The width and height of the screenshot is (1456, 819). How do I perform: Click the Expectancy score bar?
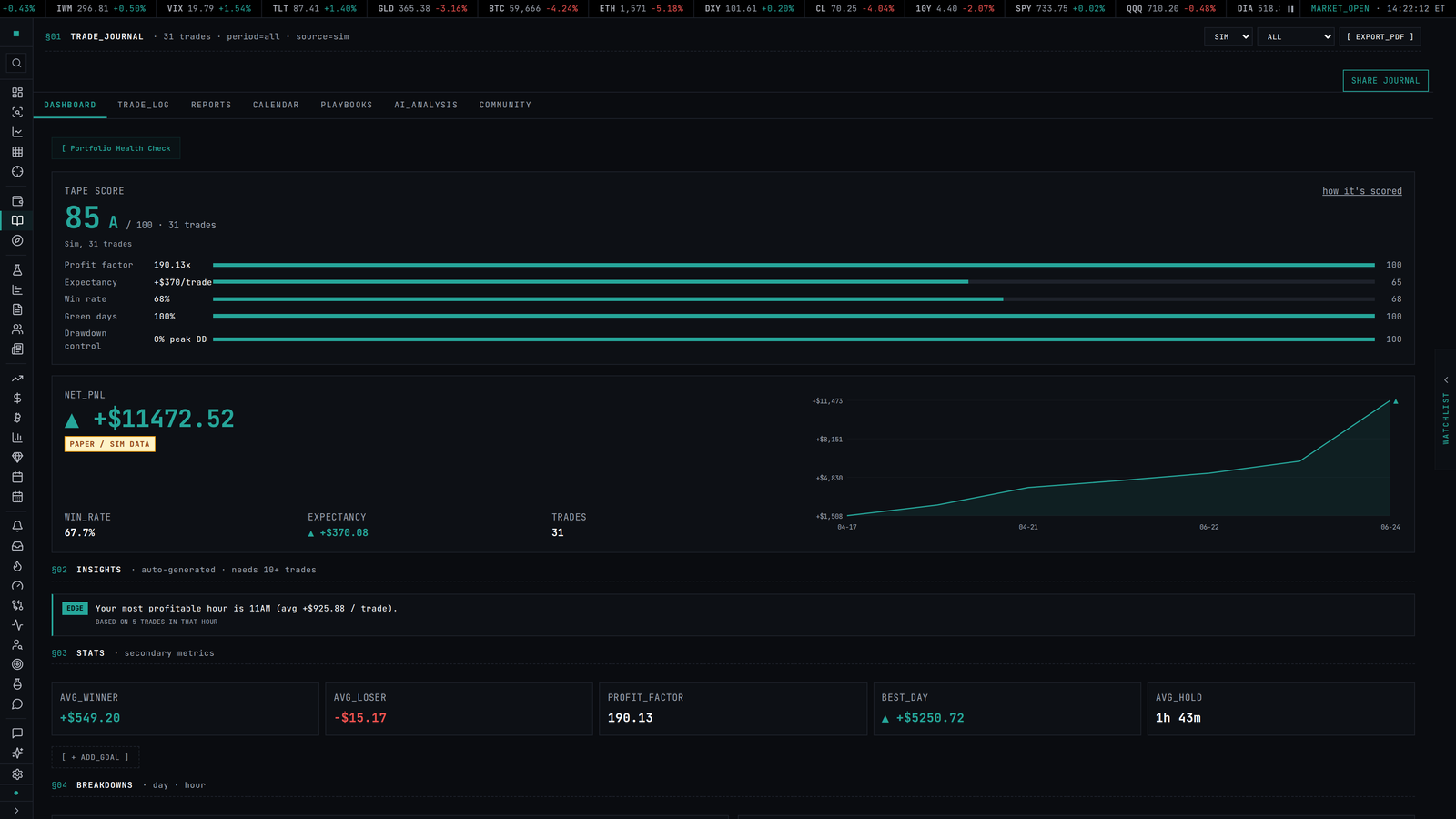(x=794, y=282)
